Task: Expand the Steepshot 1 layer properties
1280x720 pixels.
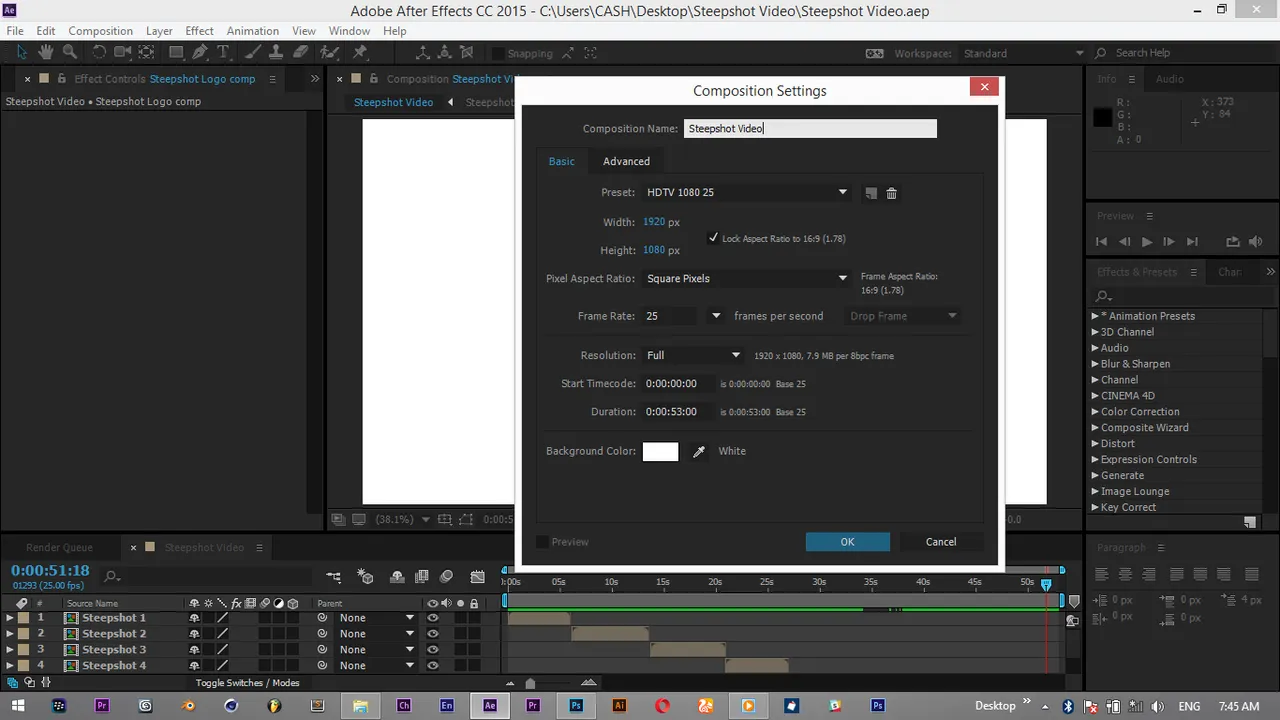Action: [x=10, y=618]
